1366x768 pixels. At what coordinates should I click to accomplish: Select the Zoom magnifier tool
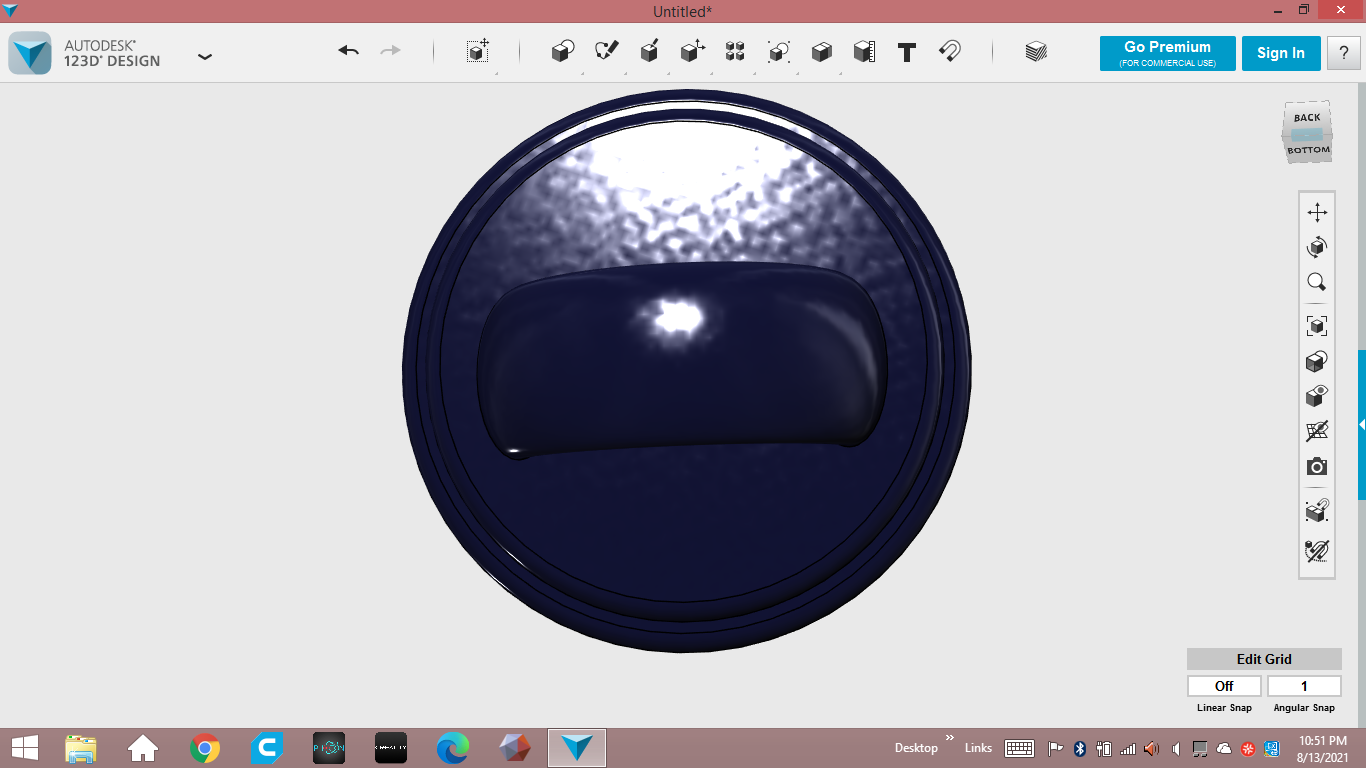(x=1317, y=282)
